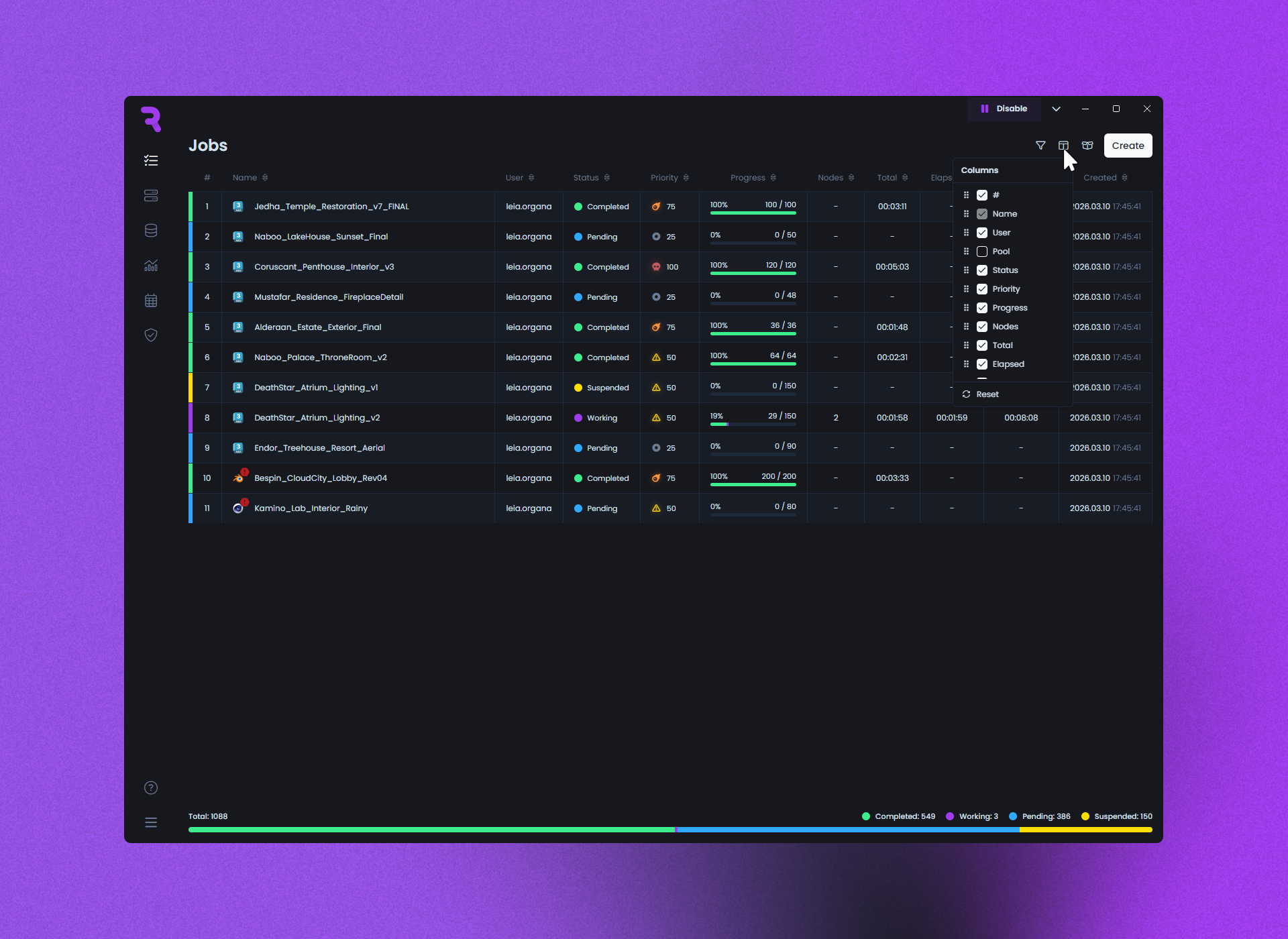1288x939 pixels.
Task: Click progress bar of DeathStar_Atrium_Lighting_v2
Action: pos(753,425)
